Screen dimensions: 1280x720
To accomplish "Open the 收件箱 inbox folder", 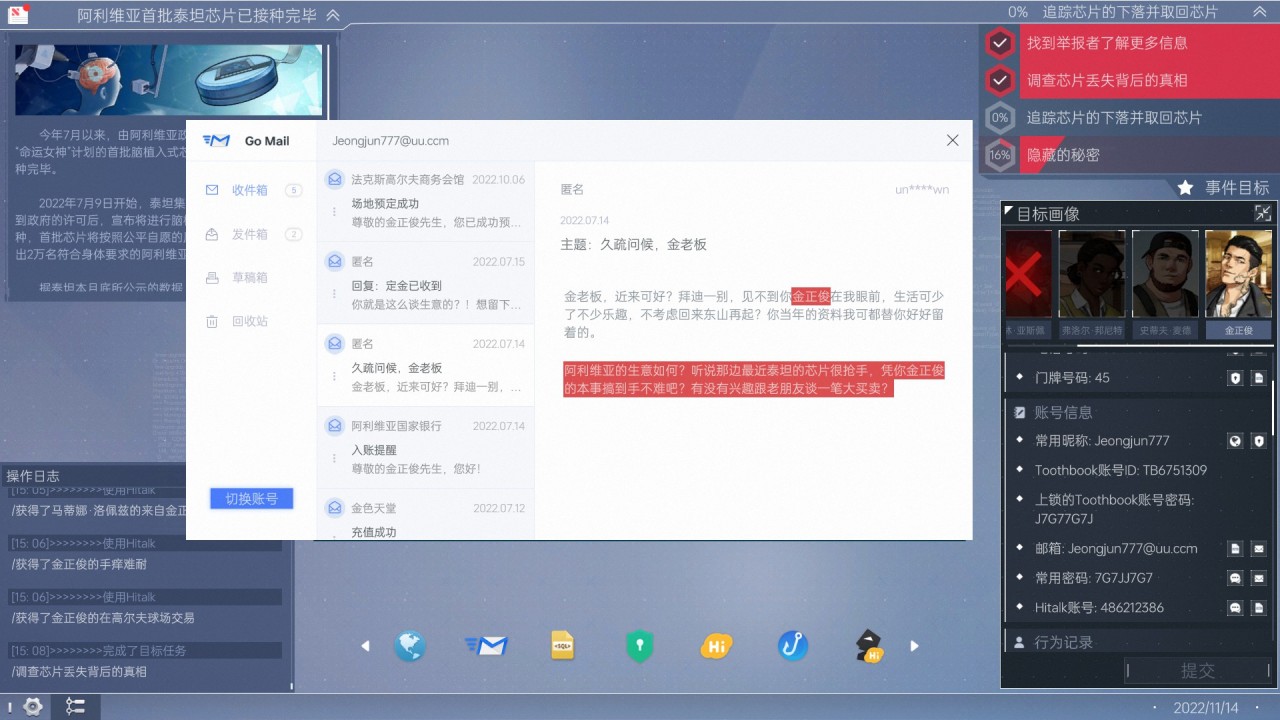I will point(252,190).
